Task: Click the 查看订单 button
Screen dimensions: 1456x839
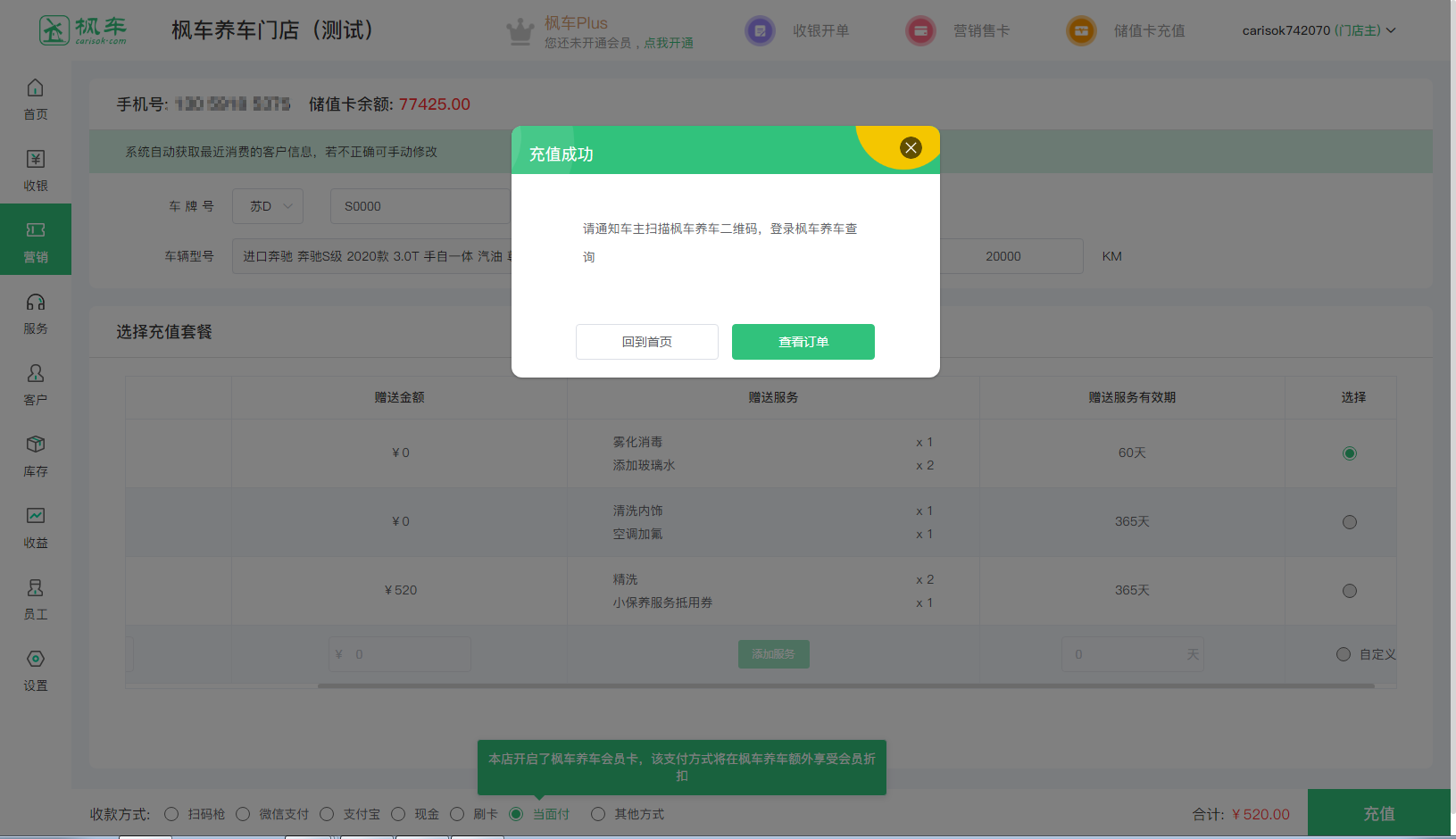Action: pos(803,342)
